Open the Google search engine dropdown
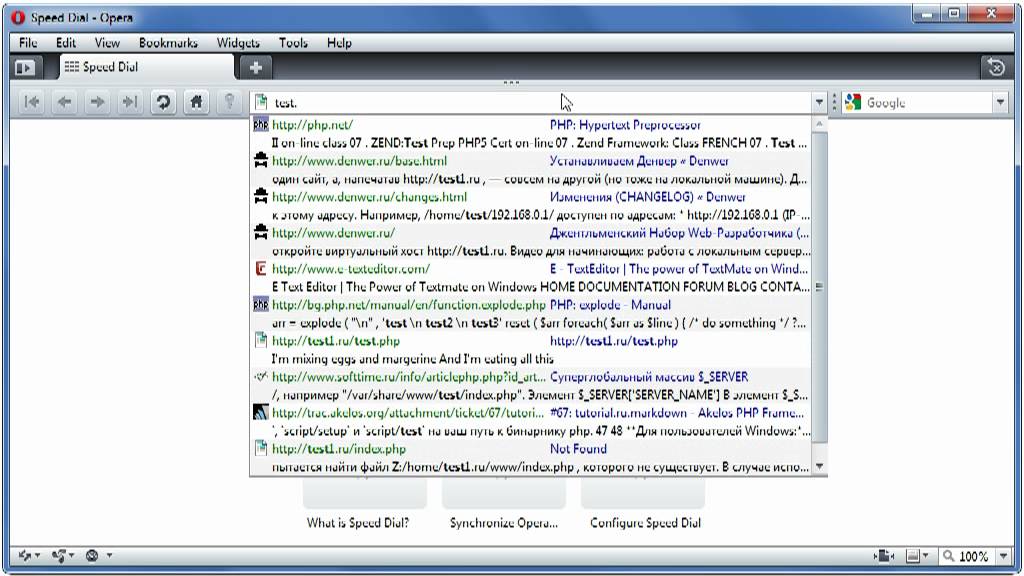The height and width of the screenshot is (576, 1024). click(1000, 103)
